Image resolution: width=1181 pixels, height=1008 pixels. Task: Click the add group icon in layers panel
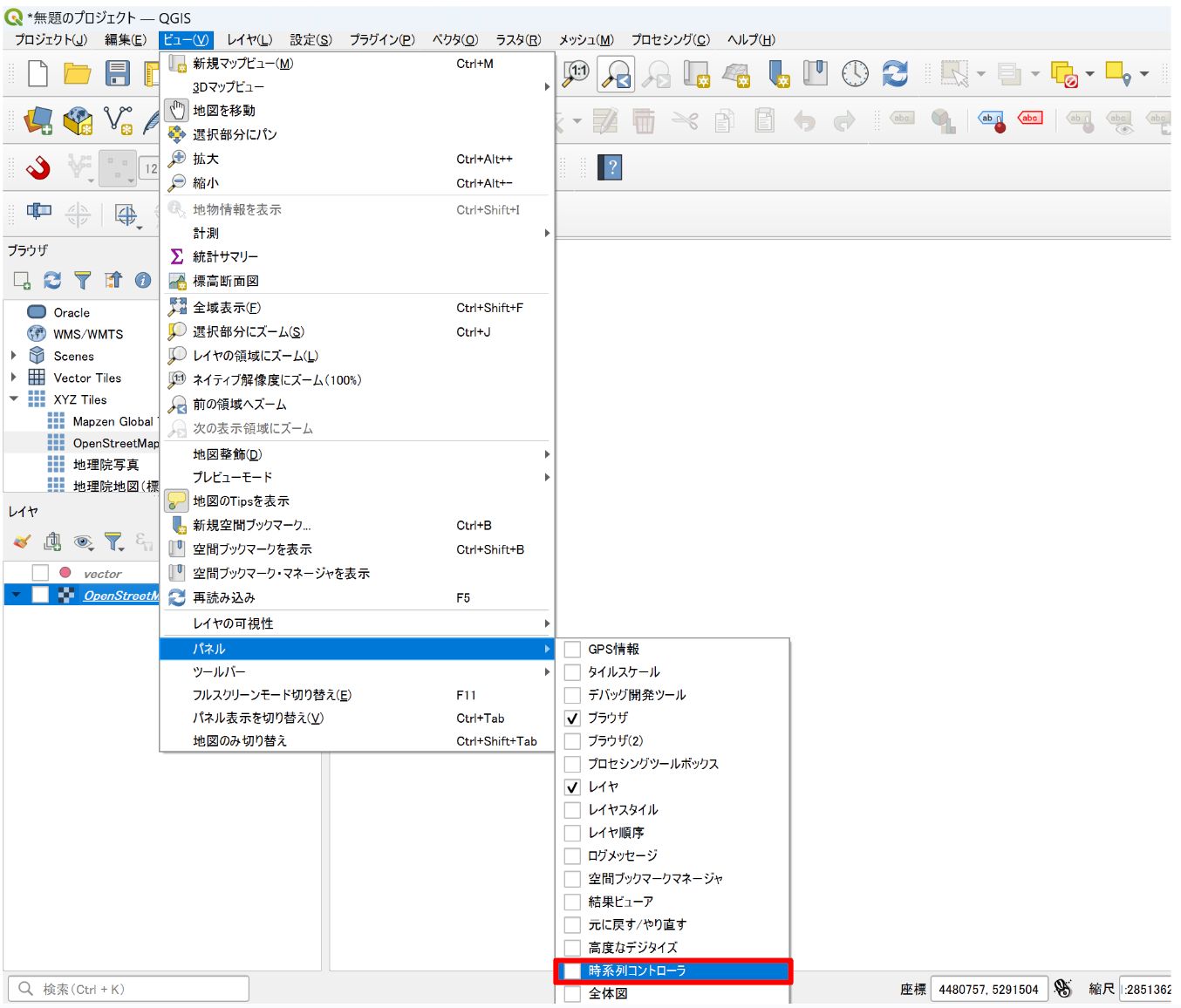(x=52, y=542)
